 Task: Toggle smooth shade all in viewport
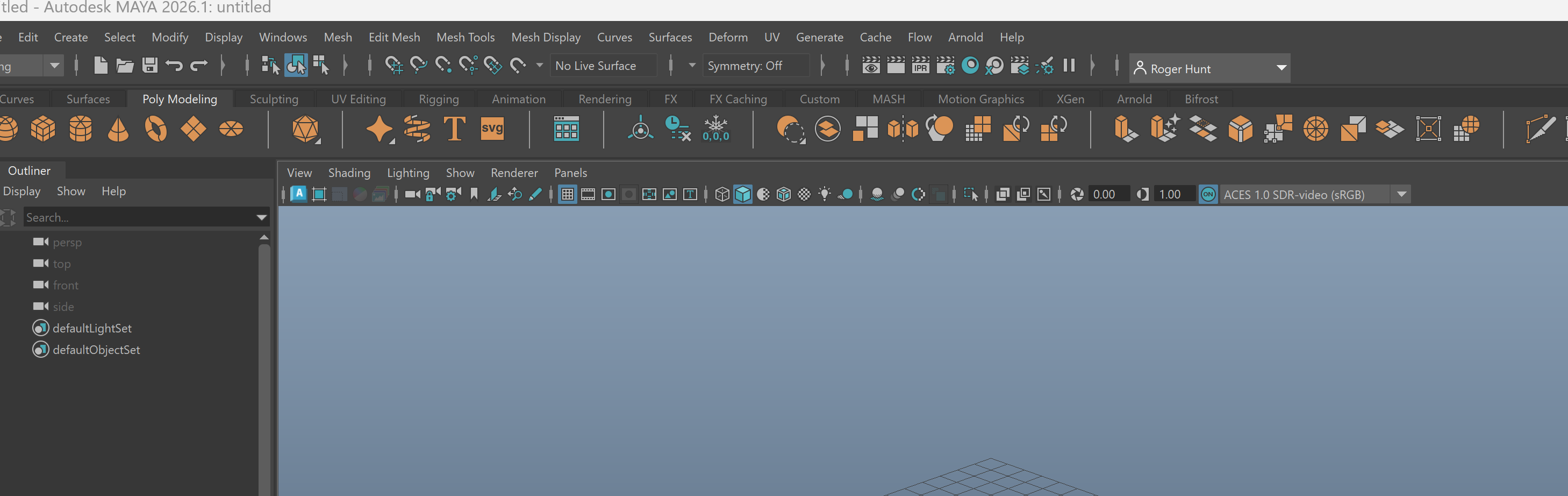742,194
